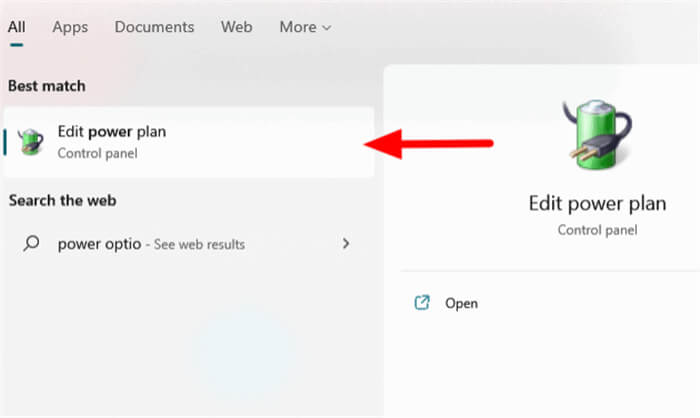Image resolution: width=700 pixels, height=418 pixels.
Task: Select power optio See web results
Action: tap(188, 244)
